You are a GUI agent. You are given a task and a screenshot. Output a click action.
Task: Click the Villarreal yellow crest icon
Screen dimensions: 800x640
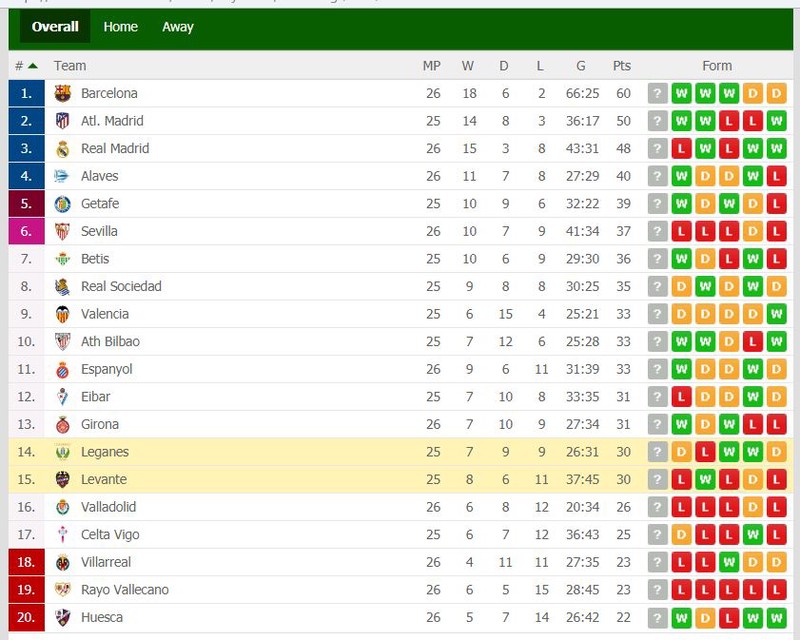click(62, 562)
